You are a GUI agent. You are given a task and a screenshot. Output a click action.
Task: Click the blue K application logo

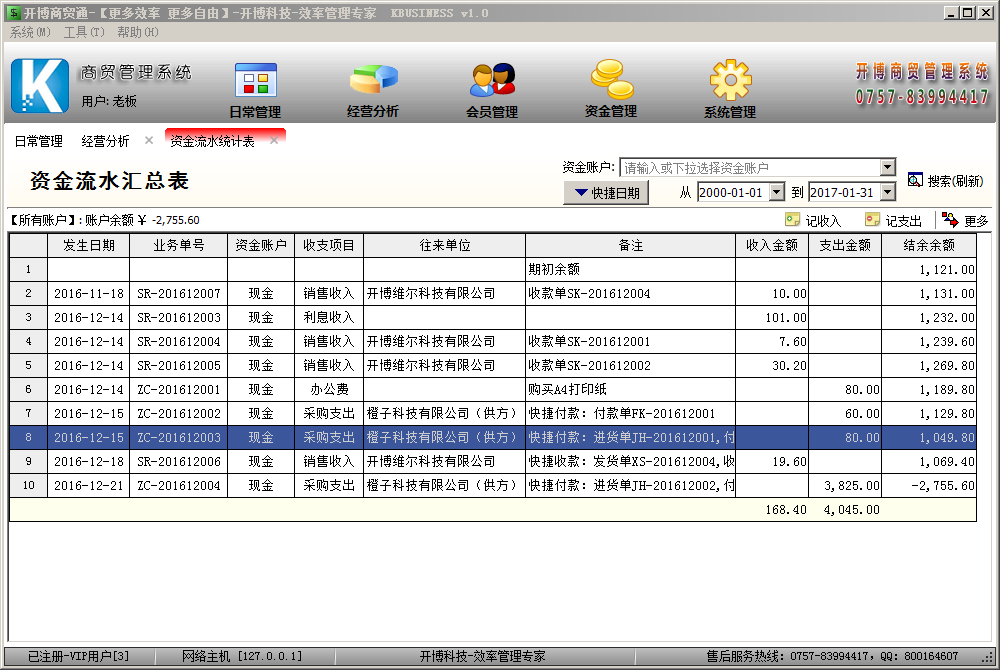pos(40,86)
